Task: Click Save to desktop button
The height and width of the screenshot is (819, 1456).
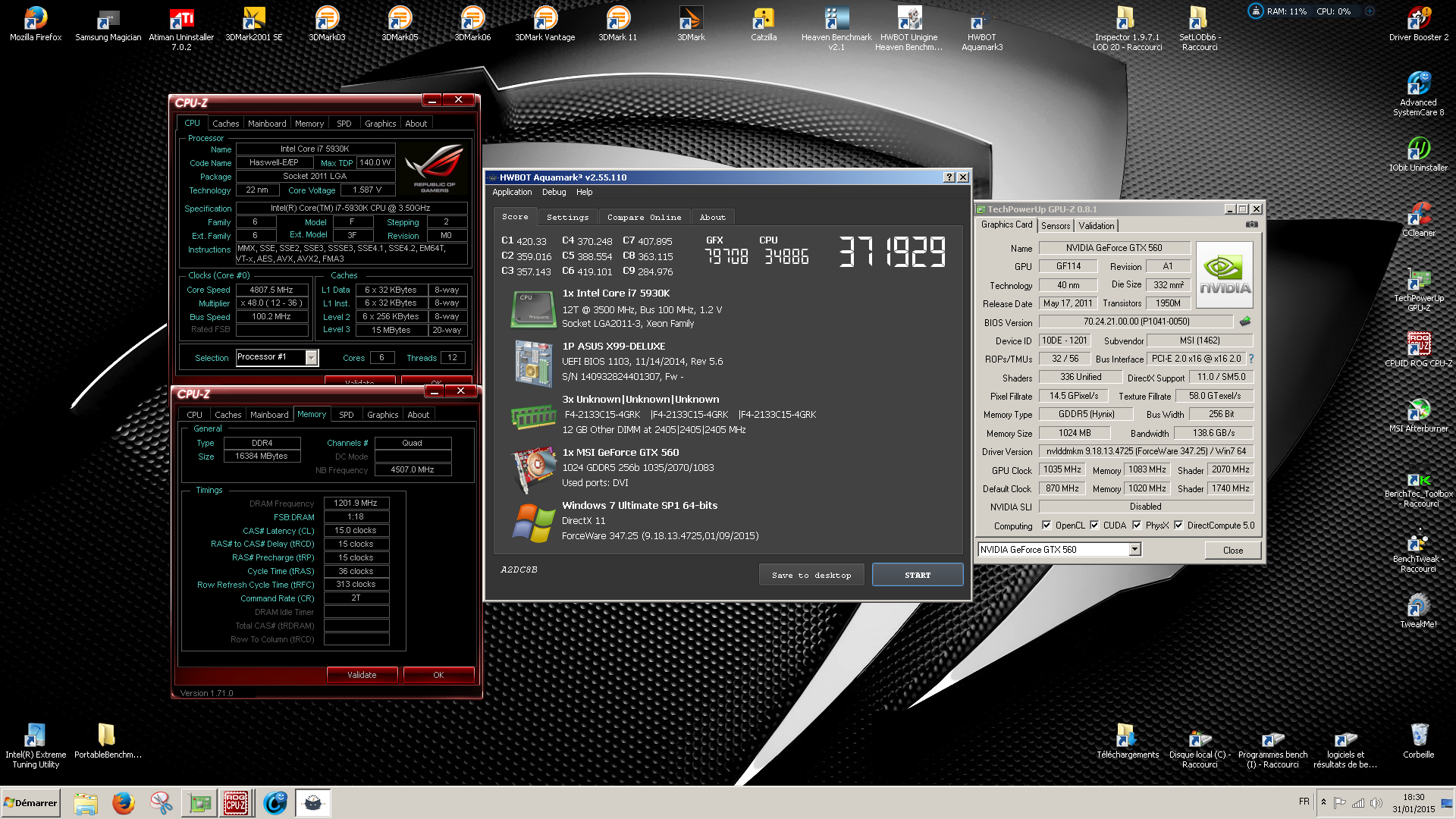Action: click(x=811, y=575)
